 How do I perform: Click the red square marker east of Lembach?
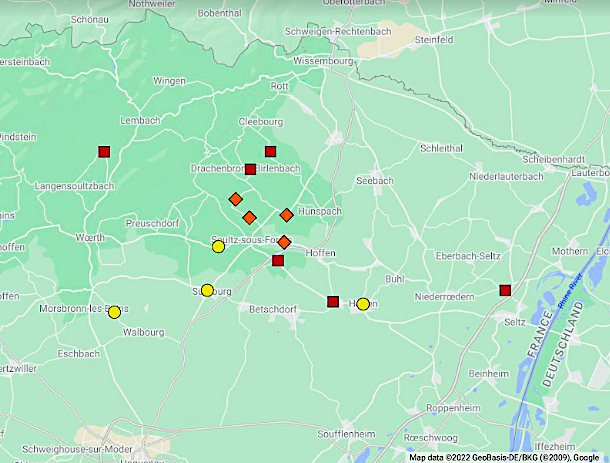pos(104,152)
